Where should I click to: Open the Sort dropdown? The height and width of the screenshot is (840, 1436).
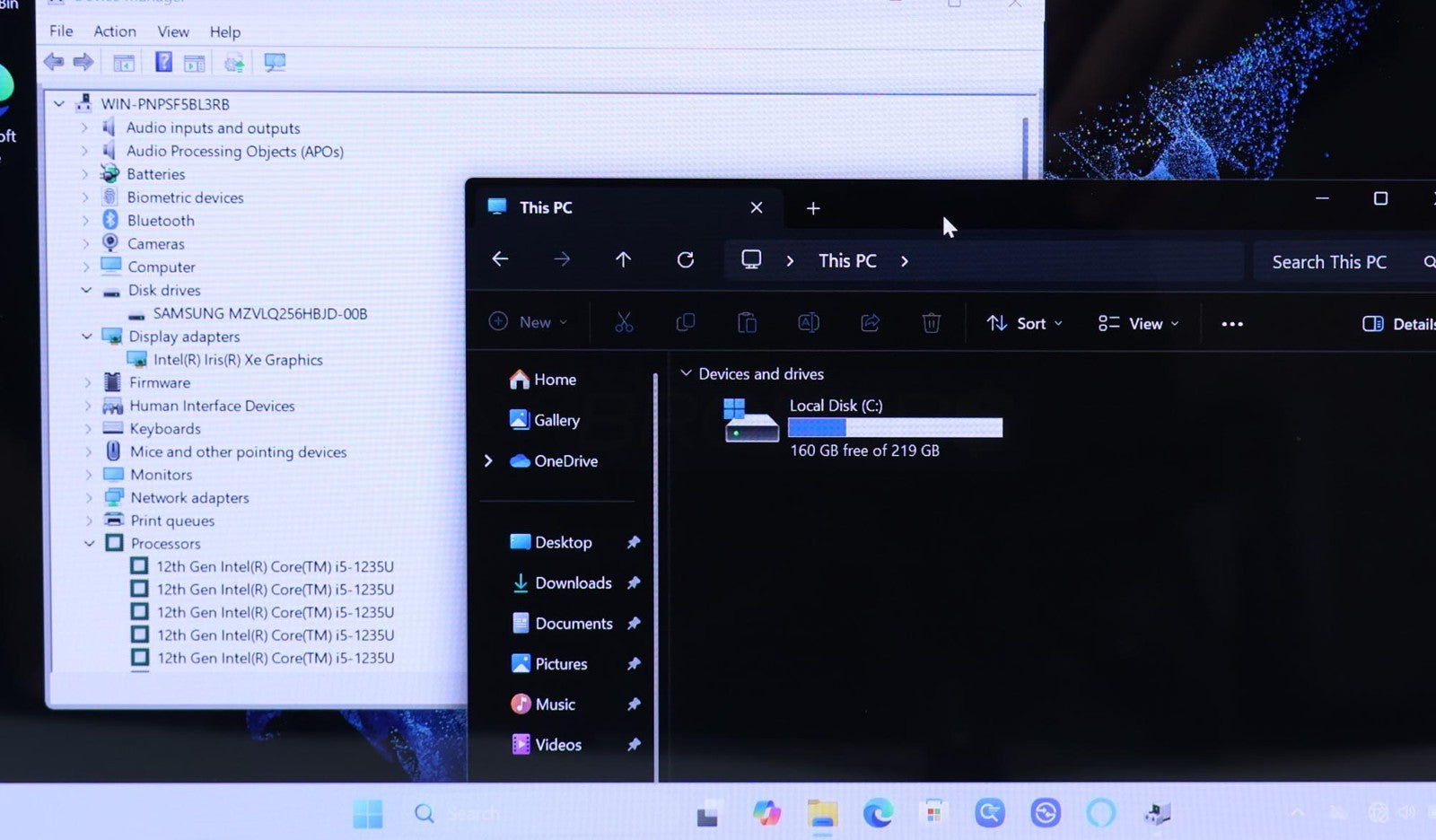(x=1023, y=324)
